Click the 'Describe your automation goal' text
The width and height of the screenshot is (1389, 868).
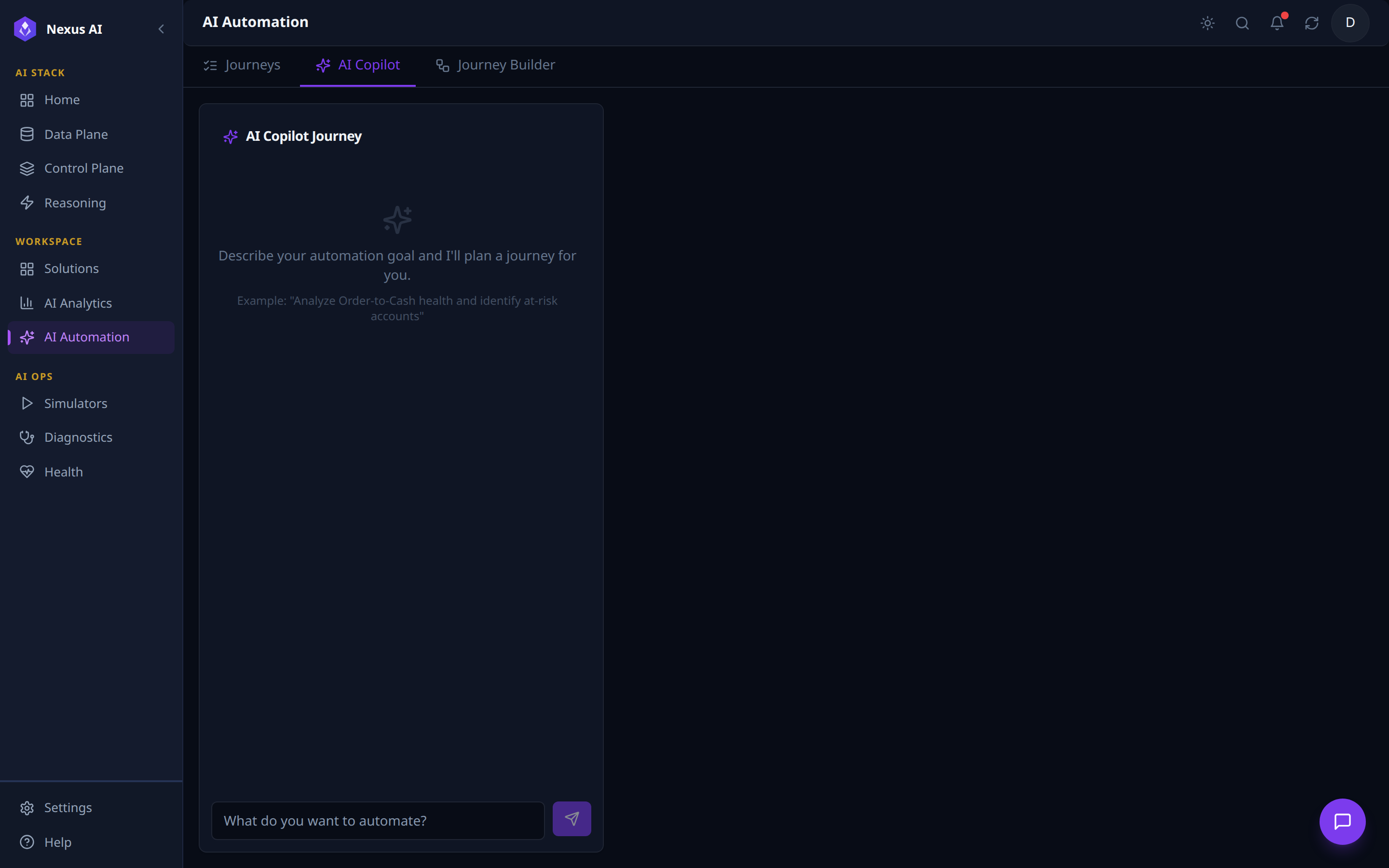(x=397, y=265)
